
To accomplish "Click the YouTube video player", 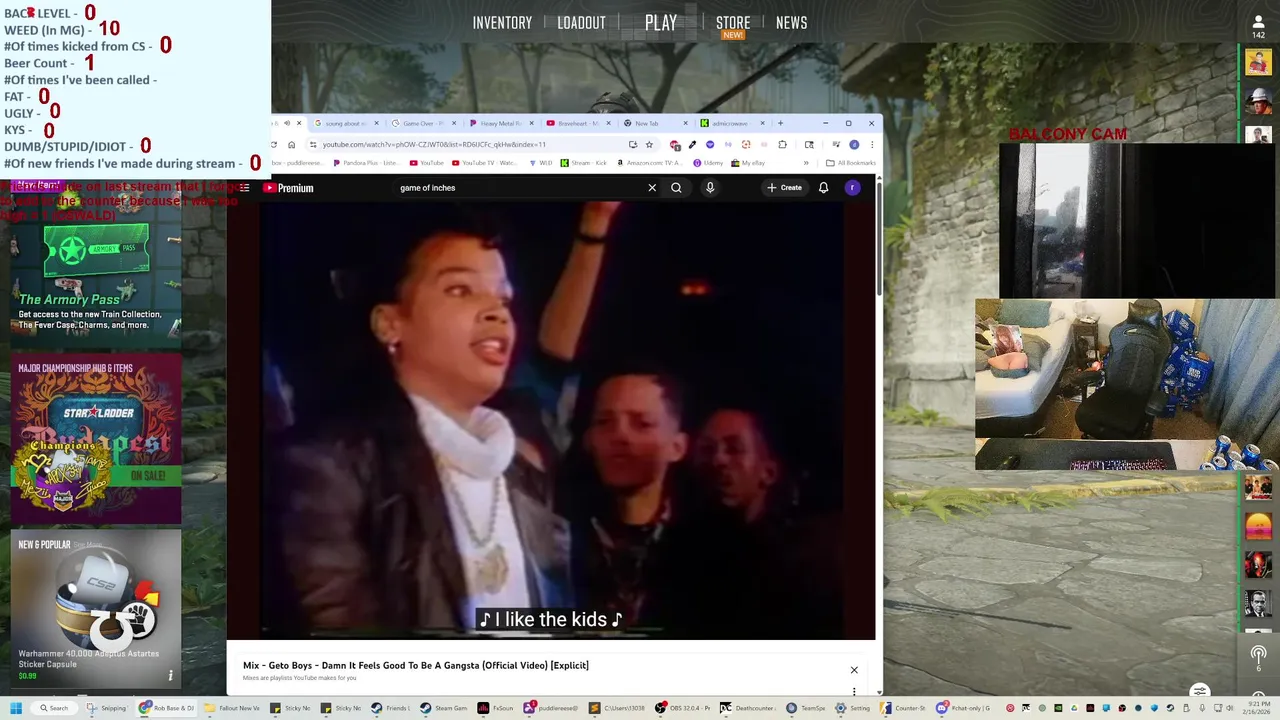I will [551, 420].
